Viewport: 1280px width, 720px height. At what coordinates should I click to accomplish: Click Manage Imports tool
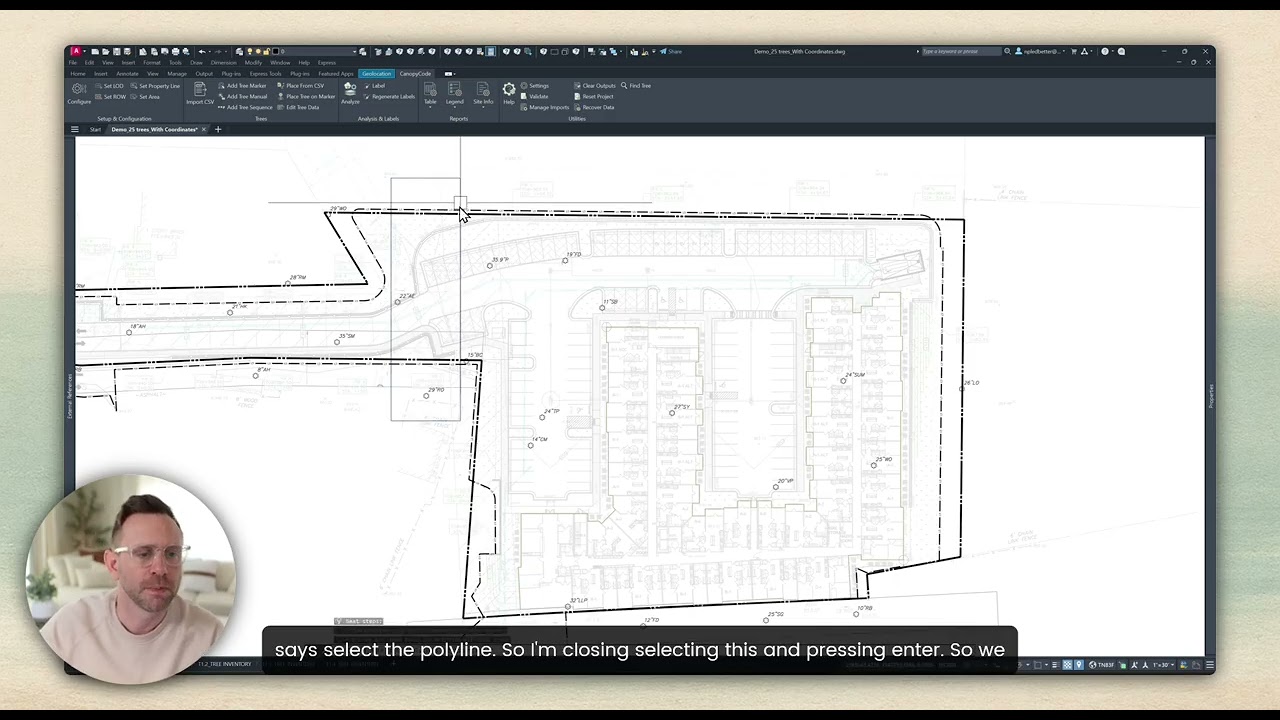(545, 107)
